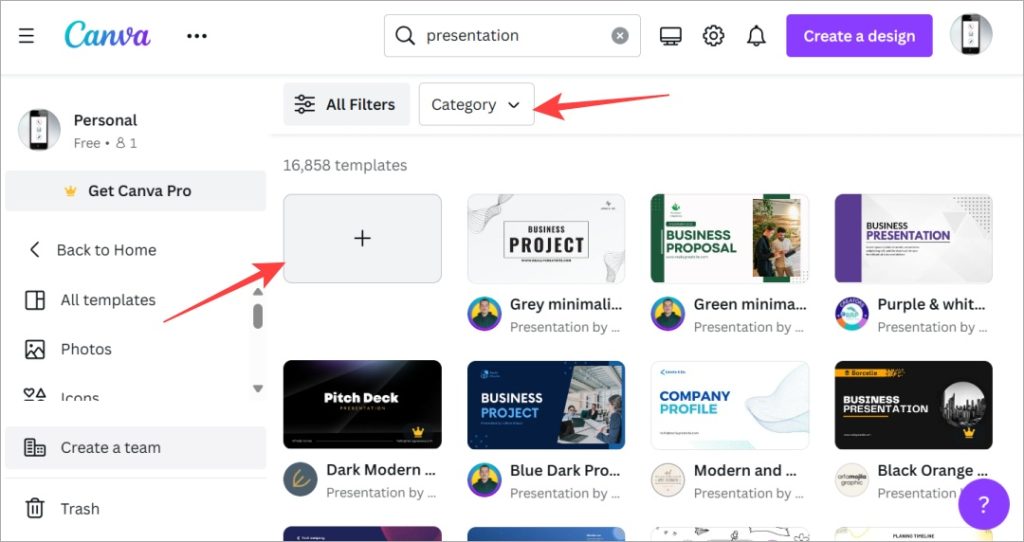Open Business Project grey template thumbnail

pos(546,238)
